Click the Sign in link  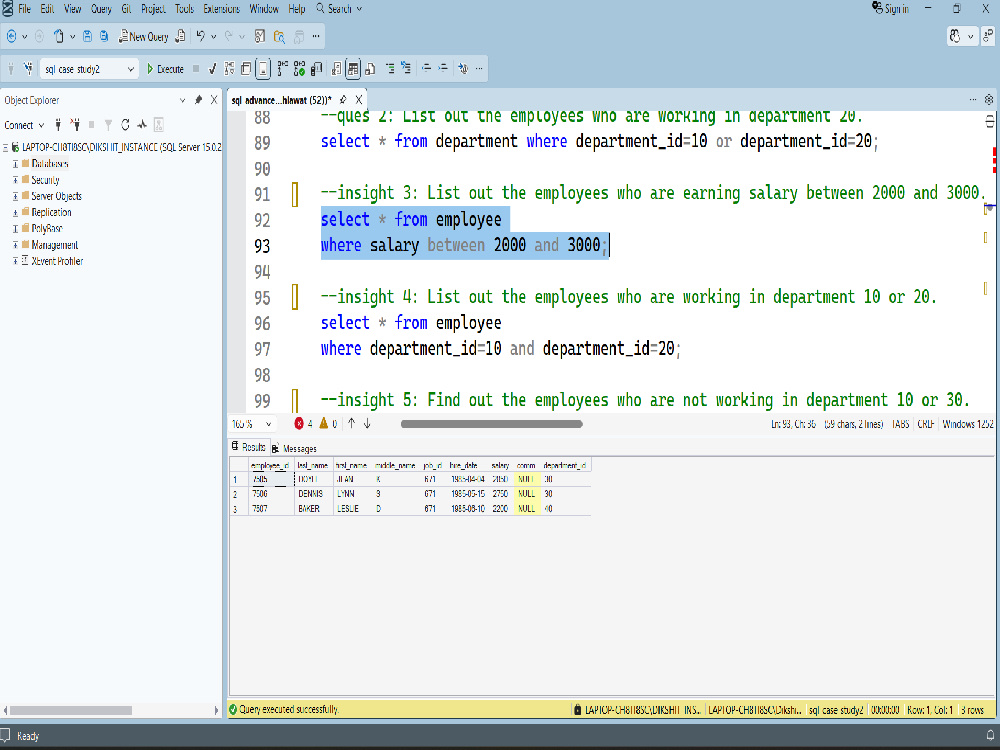890,8
